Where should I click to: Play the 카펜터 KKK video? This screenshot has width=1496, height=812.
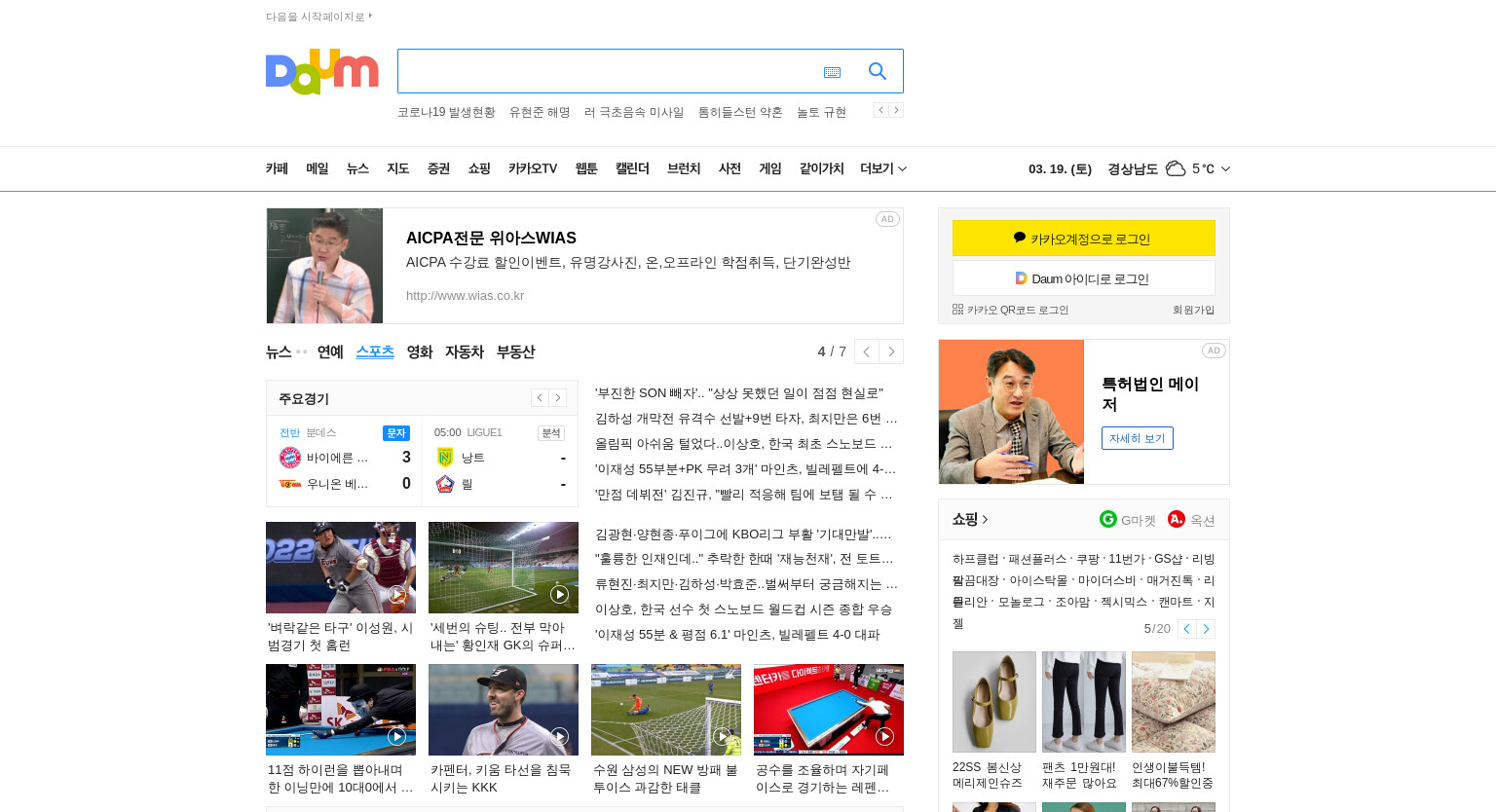[559, 736]
